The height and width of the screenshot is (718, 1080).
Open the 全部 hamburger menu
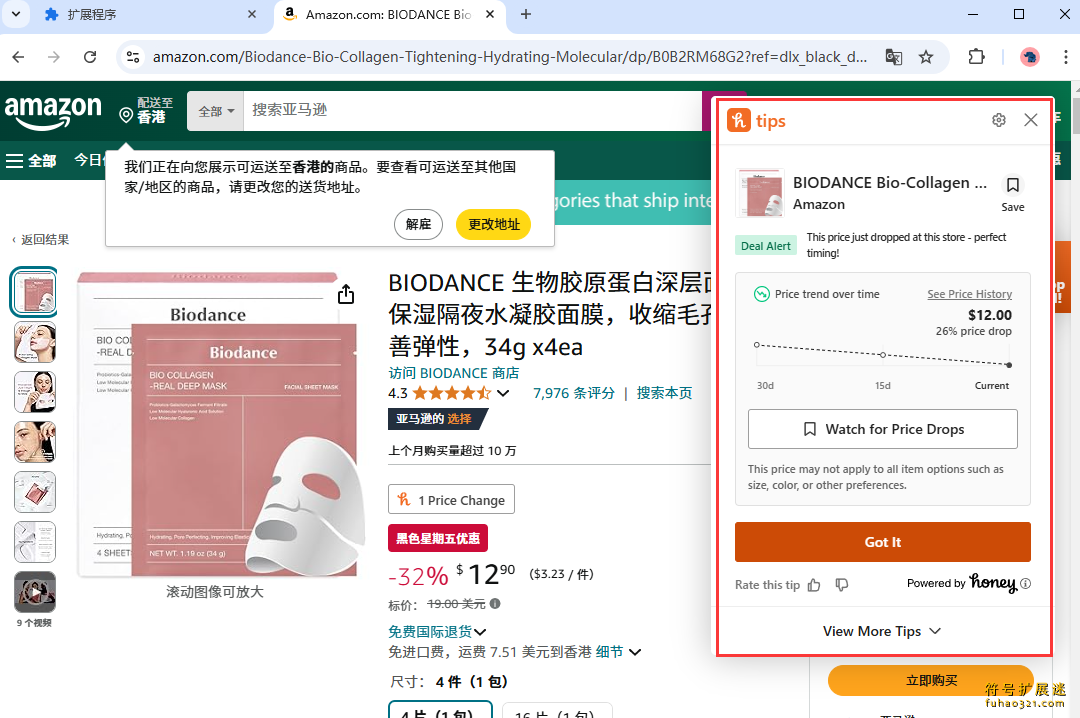(x=31, y=161)
